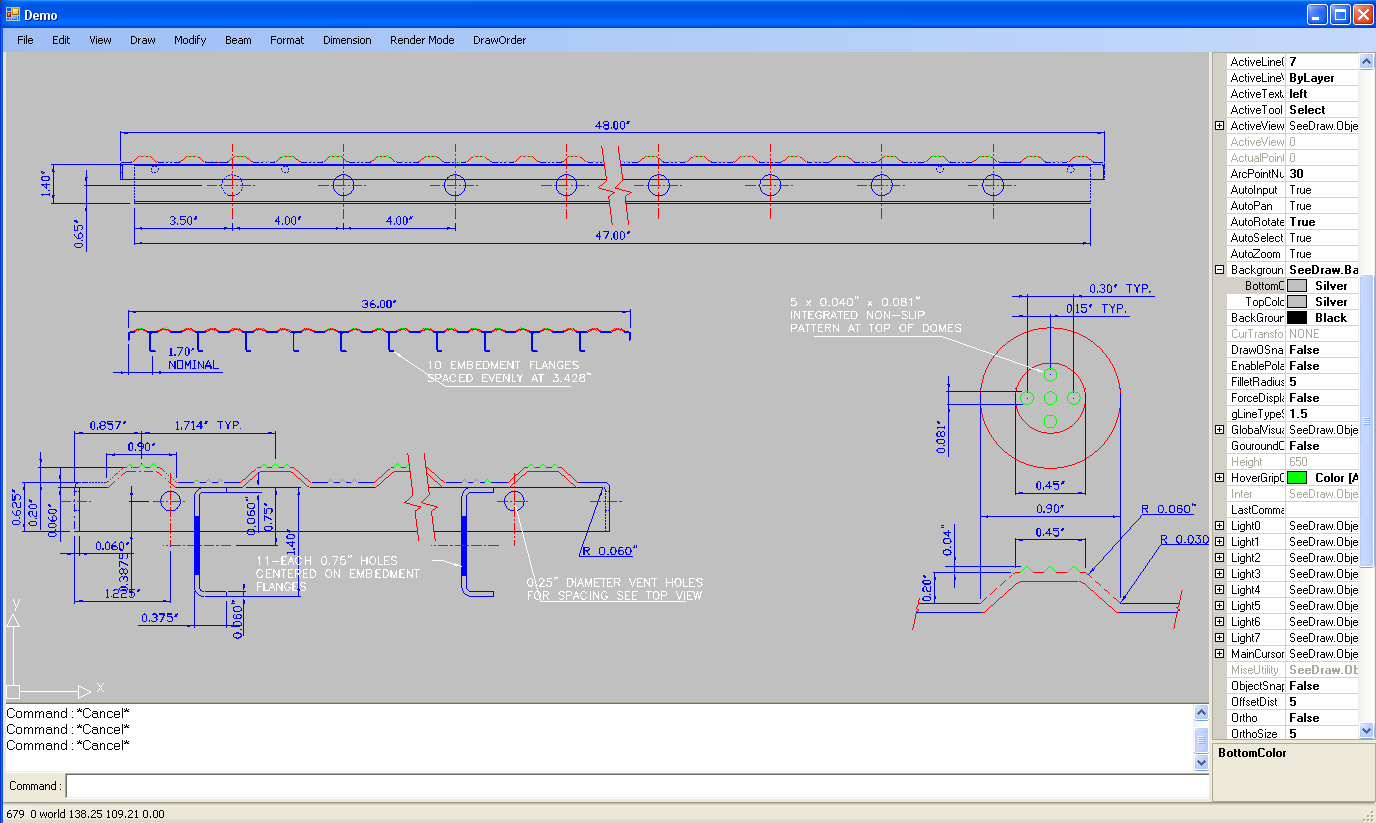Screen dimensions: 1376x823
Task: Expand the Light6 property node
Action: (1219, 622)
